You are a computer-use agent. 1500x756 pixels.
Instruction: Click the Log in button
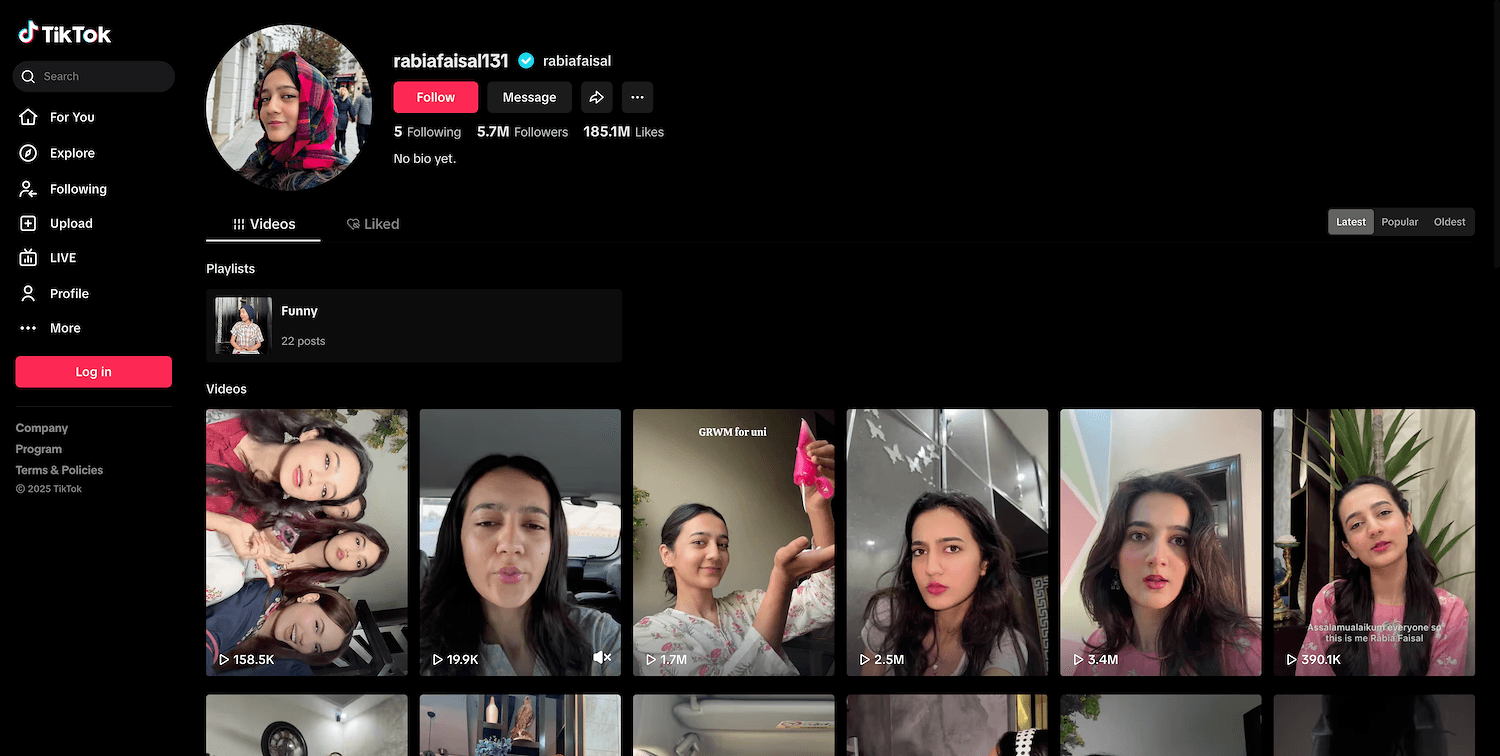pos(93,372)
